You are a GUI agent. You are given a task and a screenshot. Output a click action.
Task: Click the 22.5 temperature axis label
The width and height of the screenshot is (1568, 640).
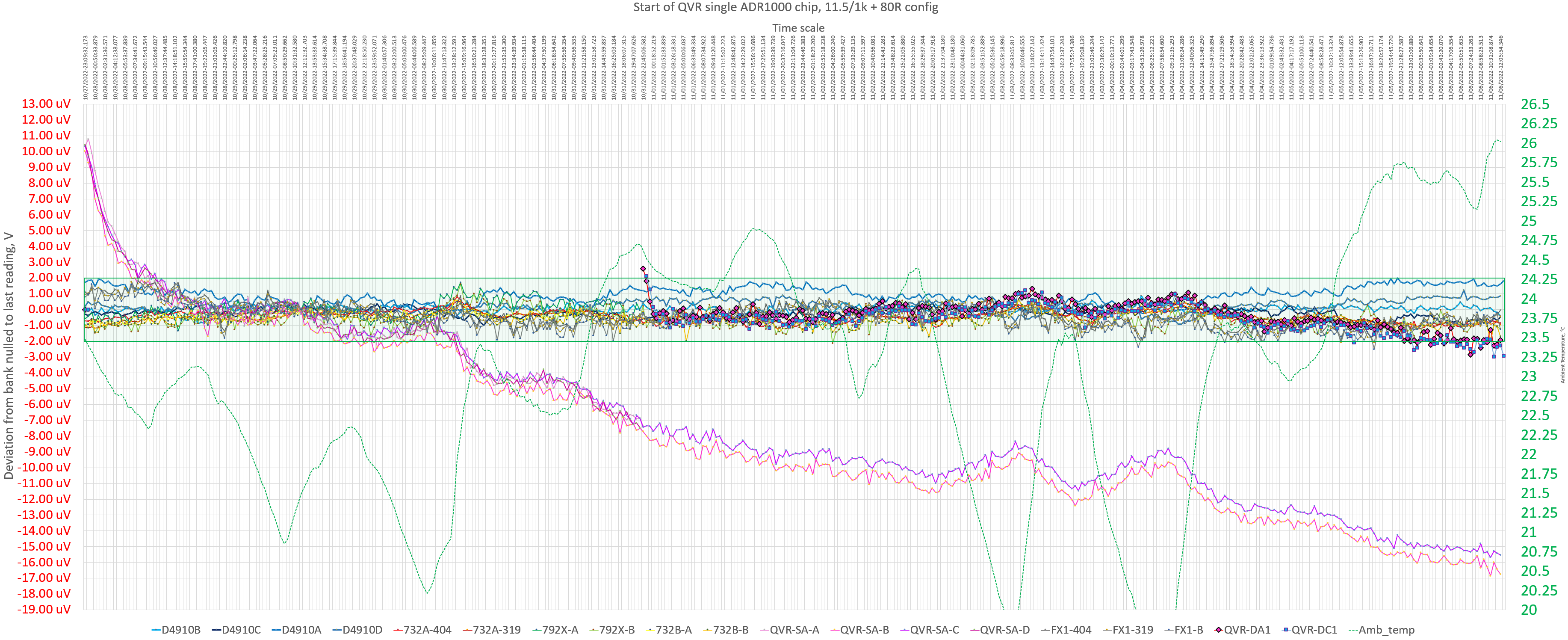1535,415
